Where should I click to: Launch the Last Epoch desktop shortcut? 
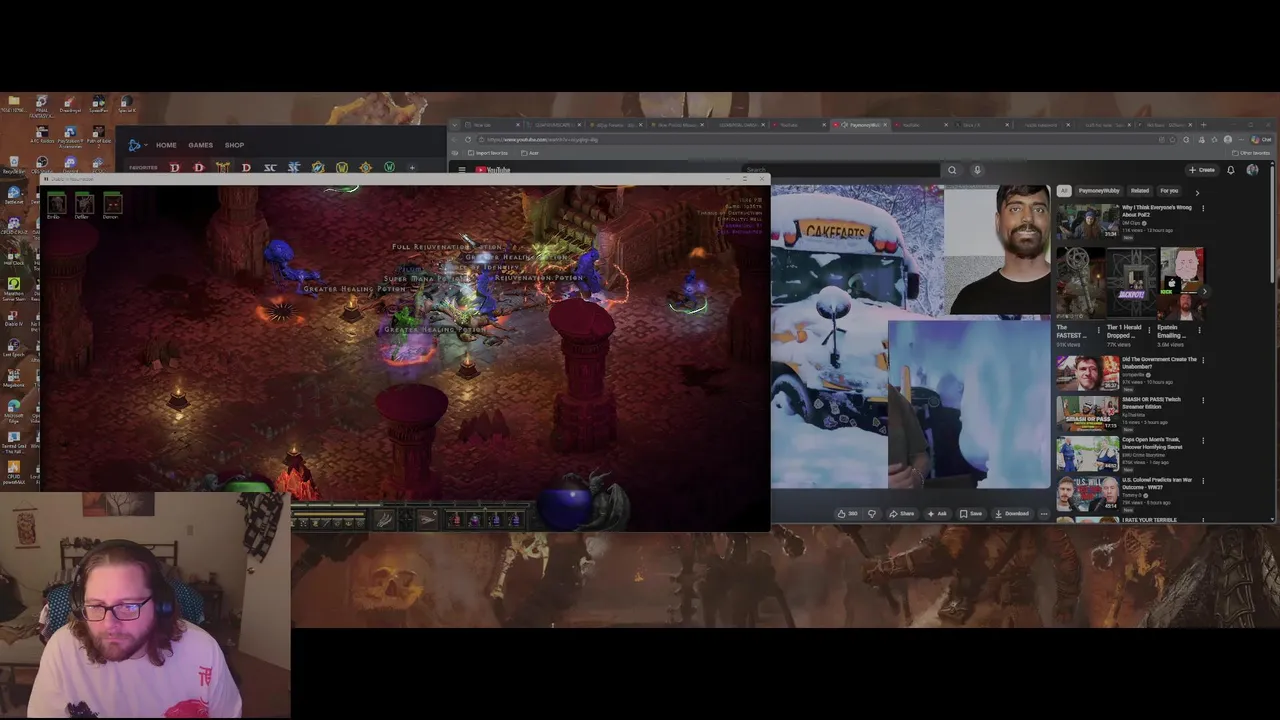14,348
